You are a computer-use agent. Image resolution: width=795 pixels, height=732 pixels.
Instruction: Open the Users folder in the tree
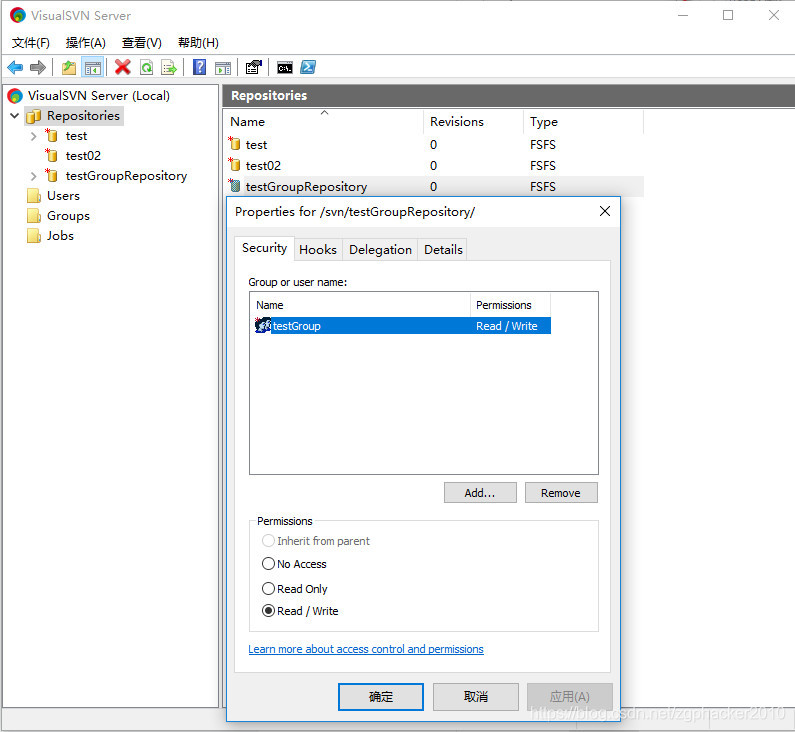coord(63,196)
